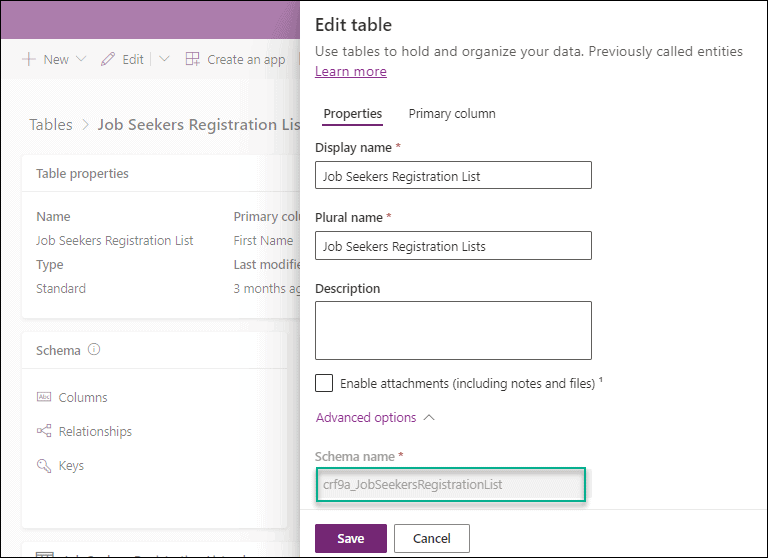
Task: Expand the Edit dropdown chevron
Action: tap(165, 59)
